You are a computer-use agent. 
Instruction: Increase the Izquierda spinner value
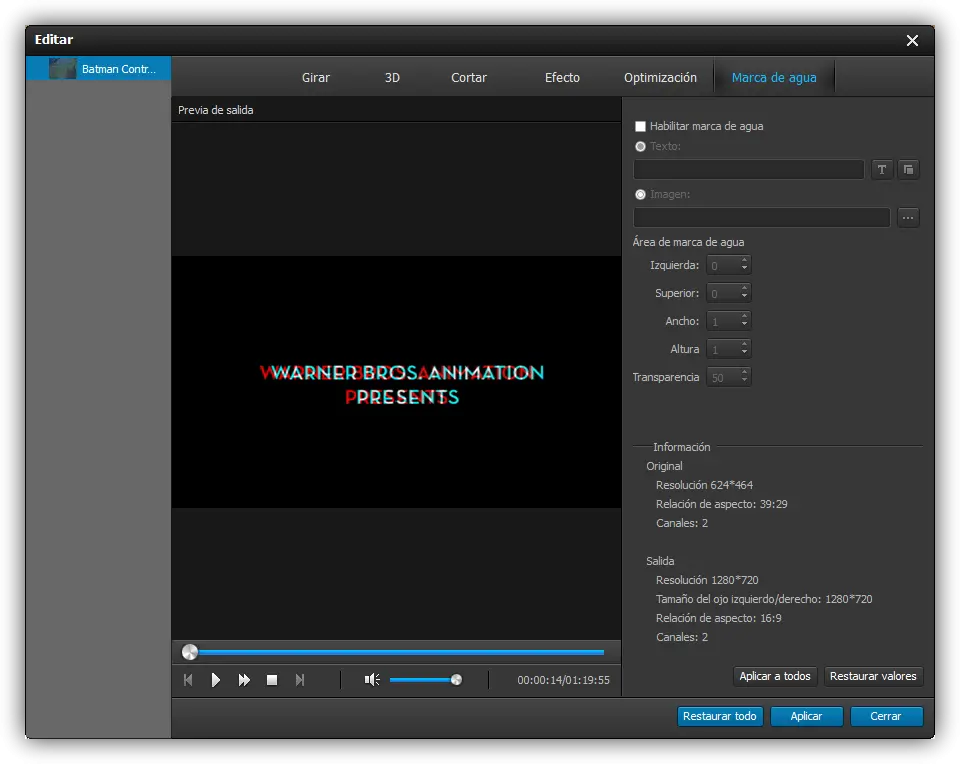pos(744,261)
